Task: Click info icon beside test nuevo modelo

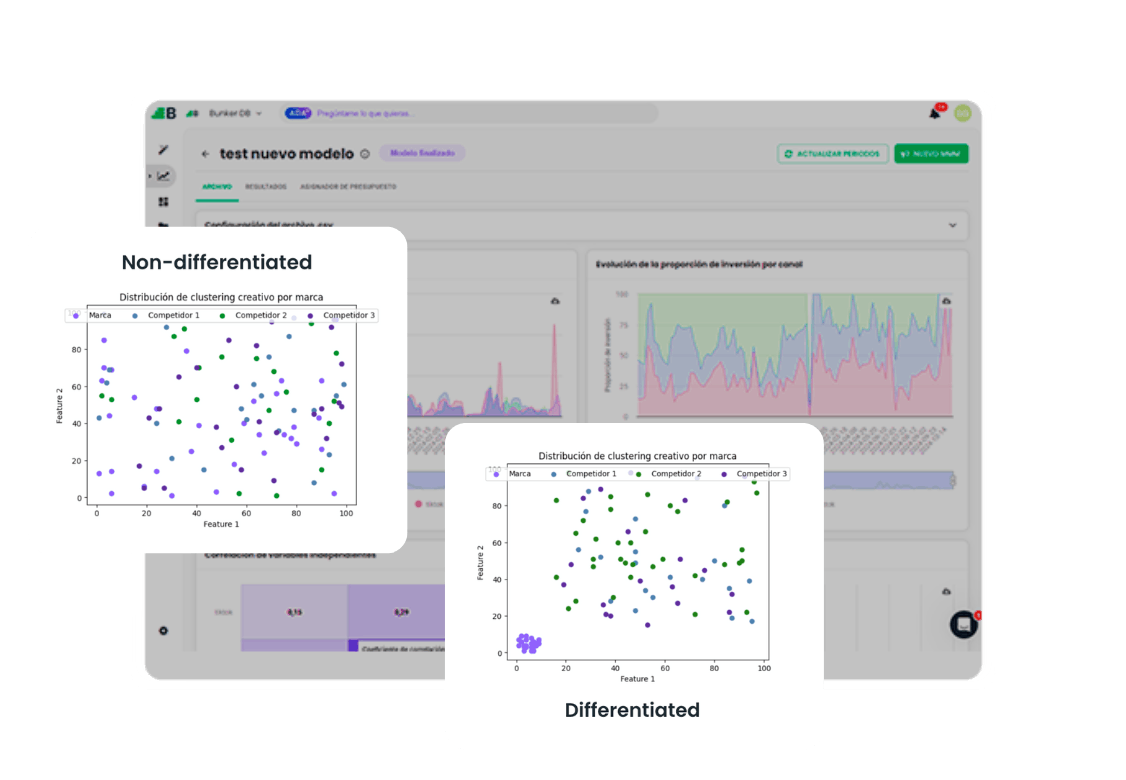Action: coord(365,154)
